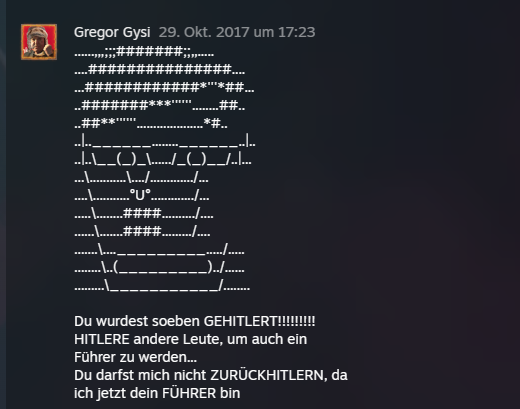
Task: Click the ASCII row with asterisks and hashes
Action: [x=164, y=88]
